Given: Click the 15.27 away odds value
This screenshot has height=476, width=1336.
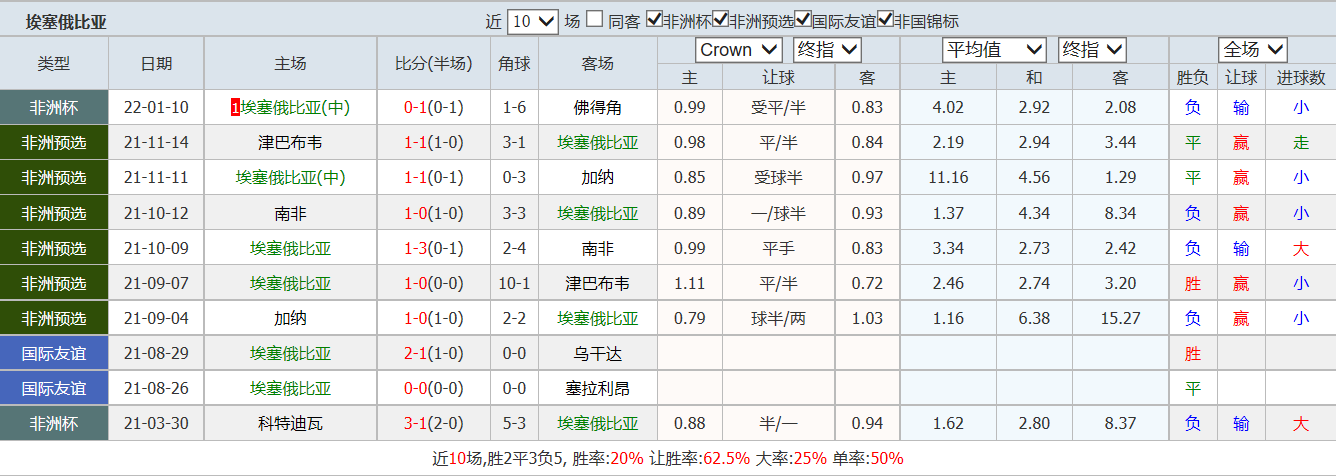Looking at the screenshot, I should (x=1121, y=318).
